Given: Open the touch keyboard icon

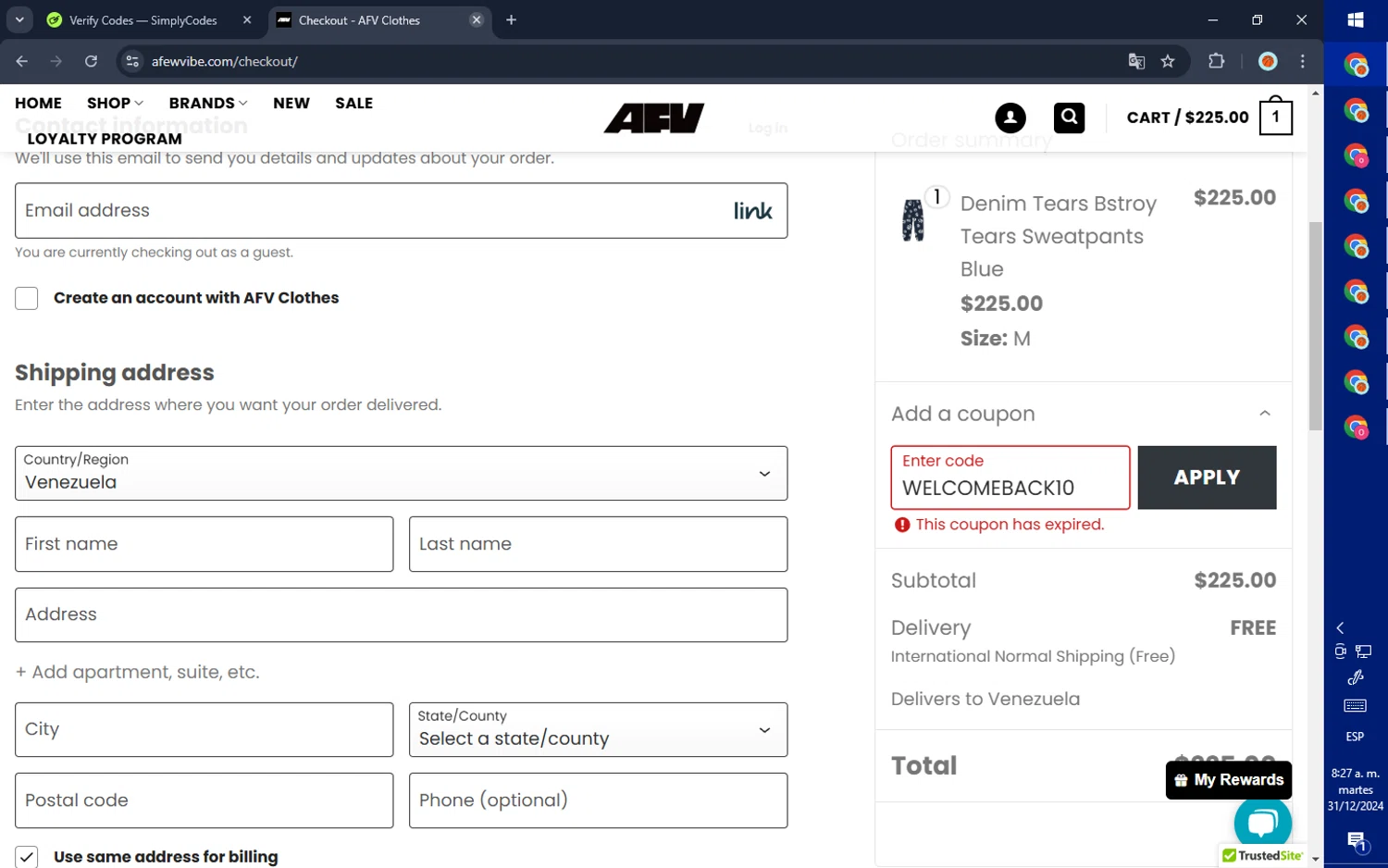Looking at the screenshot, I should pos(1355,706).
